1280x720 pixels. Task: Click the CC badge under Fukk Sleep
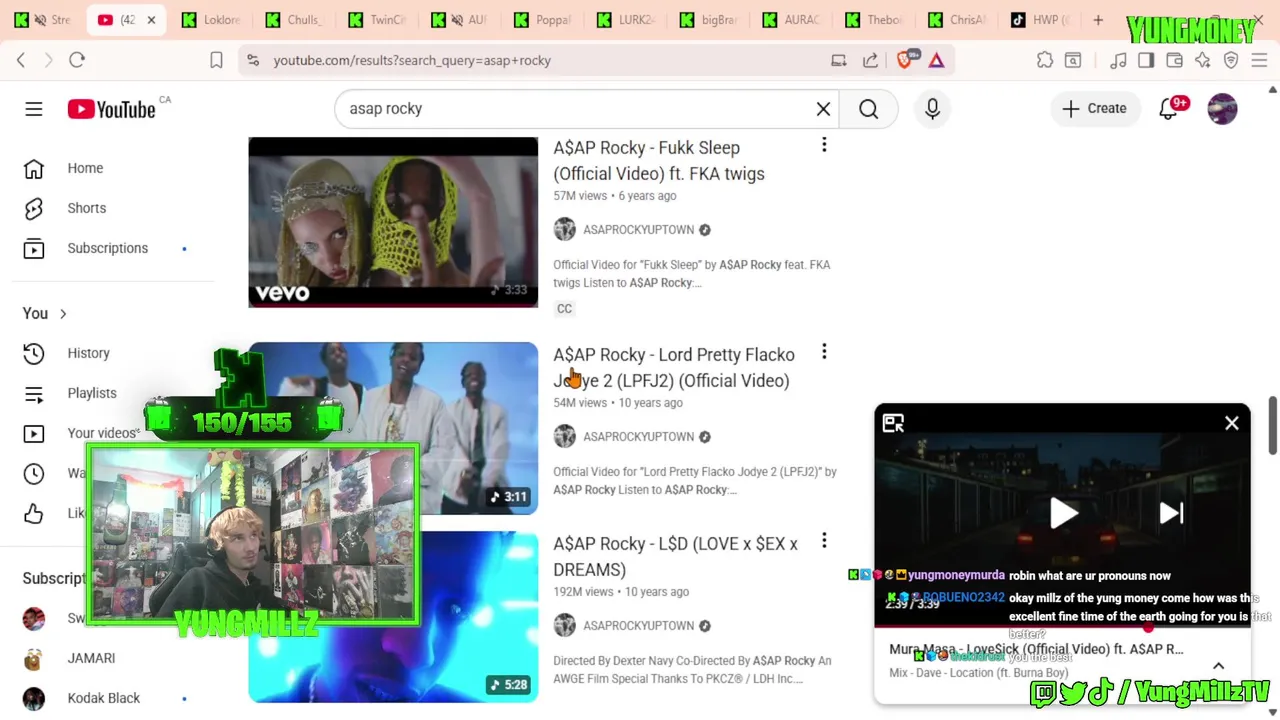point(564,309)
